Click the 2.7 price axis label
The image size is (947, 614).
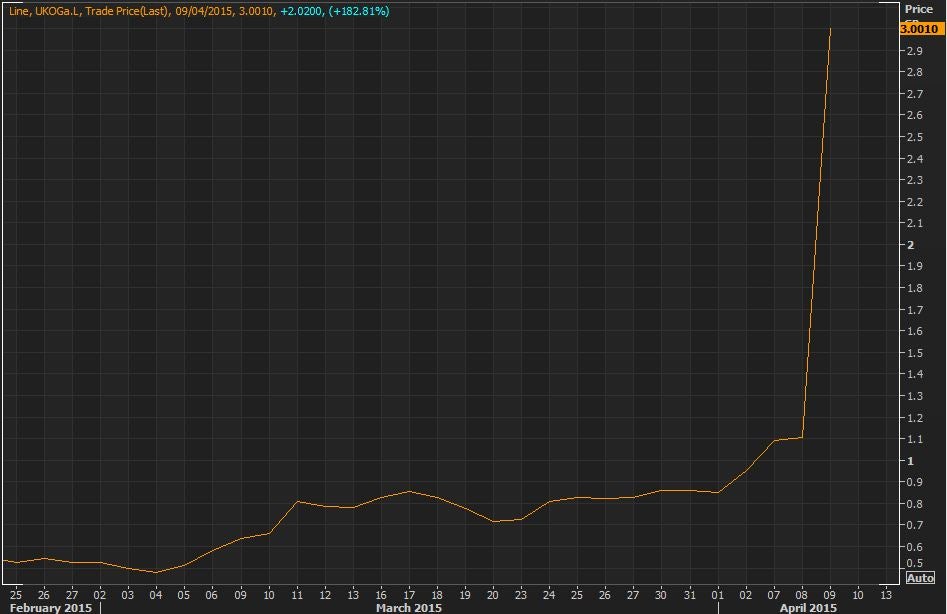pos(914,94)
